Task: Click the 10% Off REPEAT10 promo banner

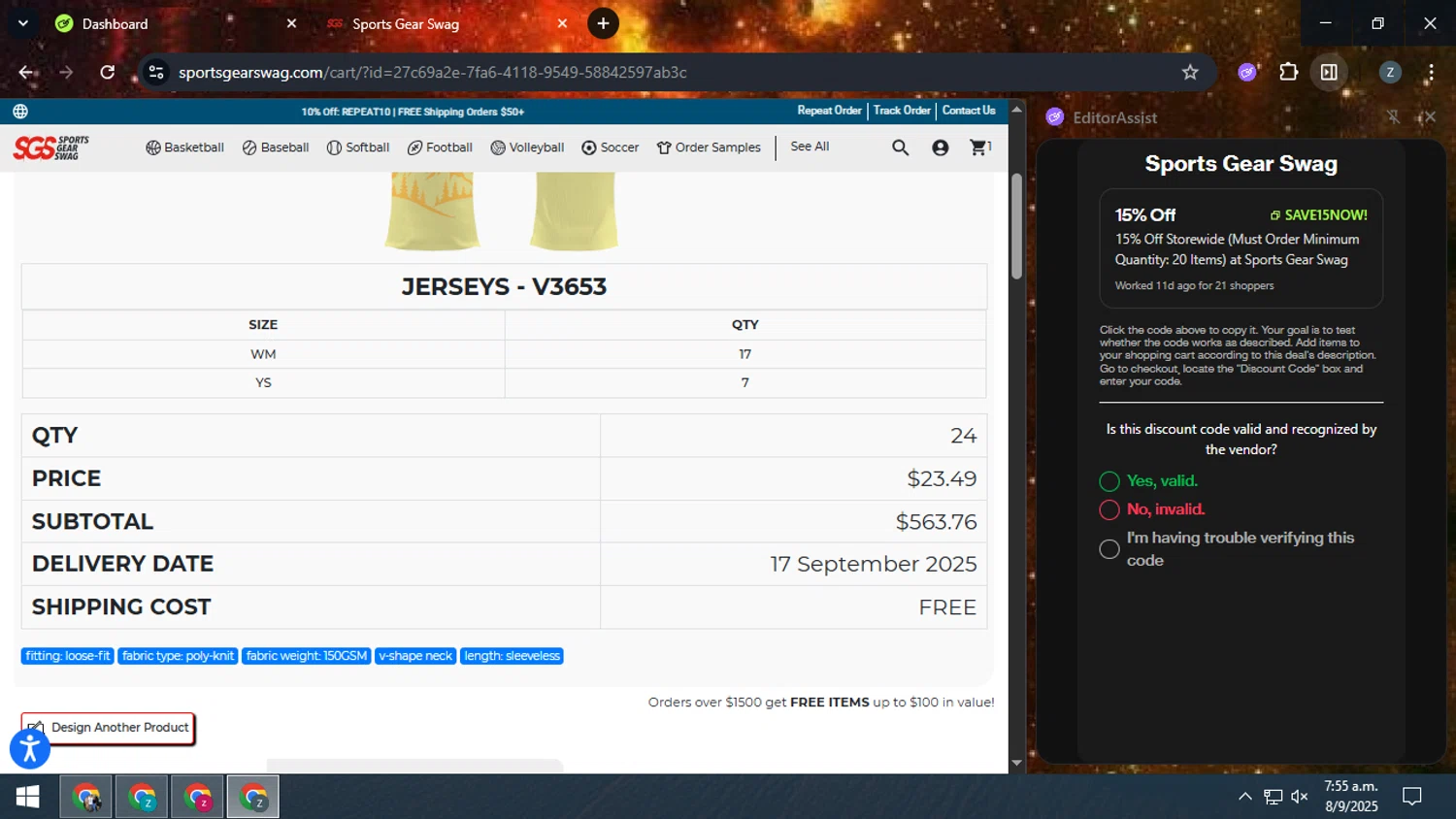Action: pos(413,112)
